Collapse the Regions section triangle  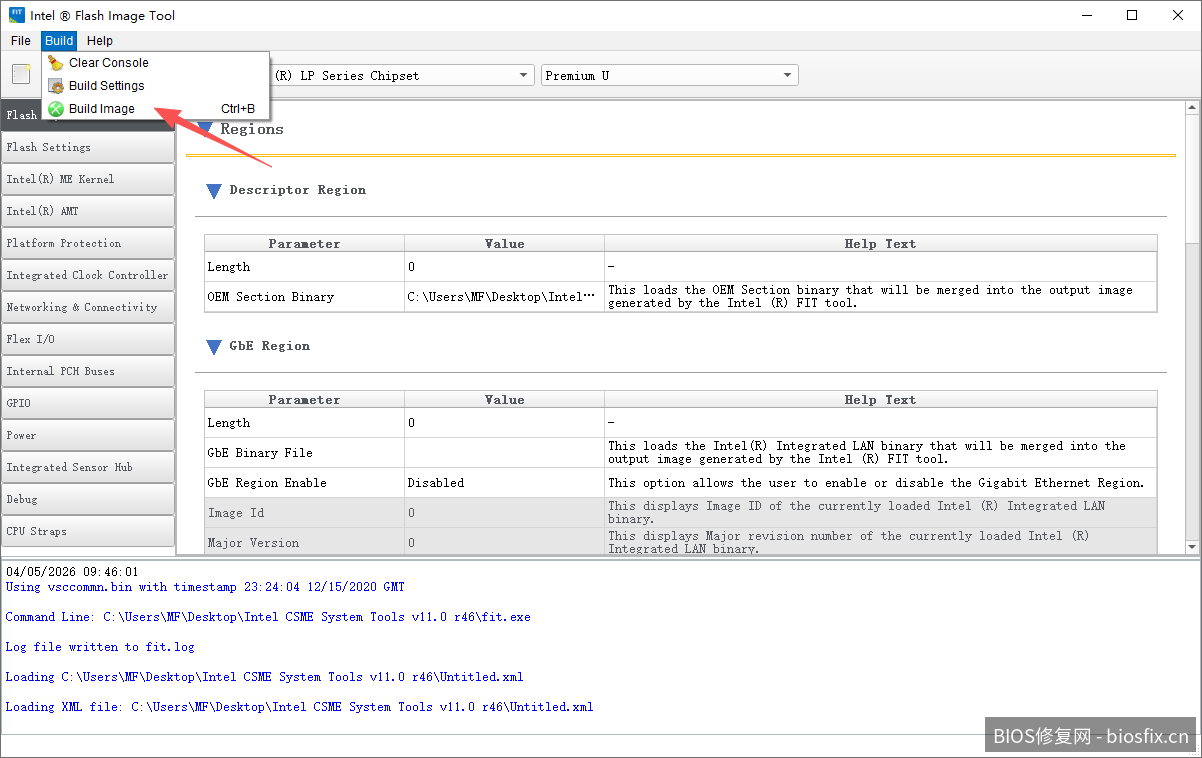click(205, 129)
